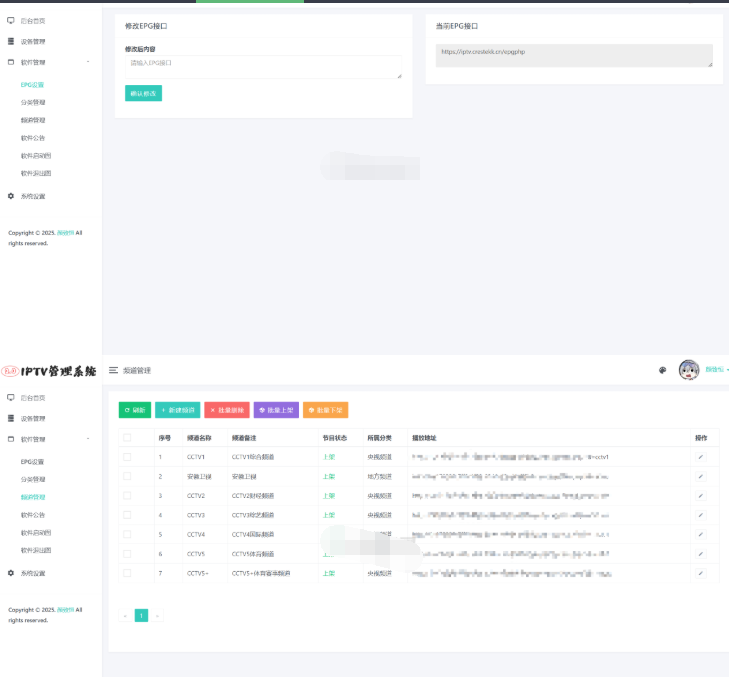Click the edit pencil for CCTV1 row
Viewport: 729px width, 677px height.
click(700, 457)
